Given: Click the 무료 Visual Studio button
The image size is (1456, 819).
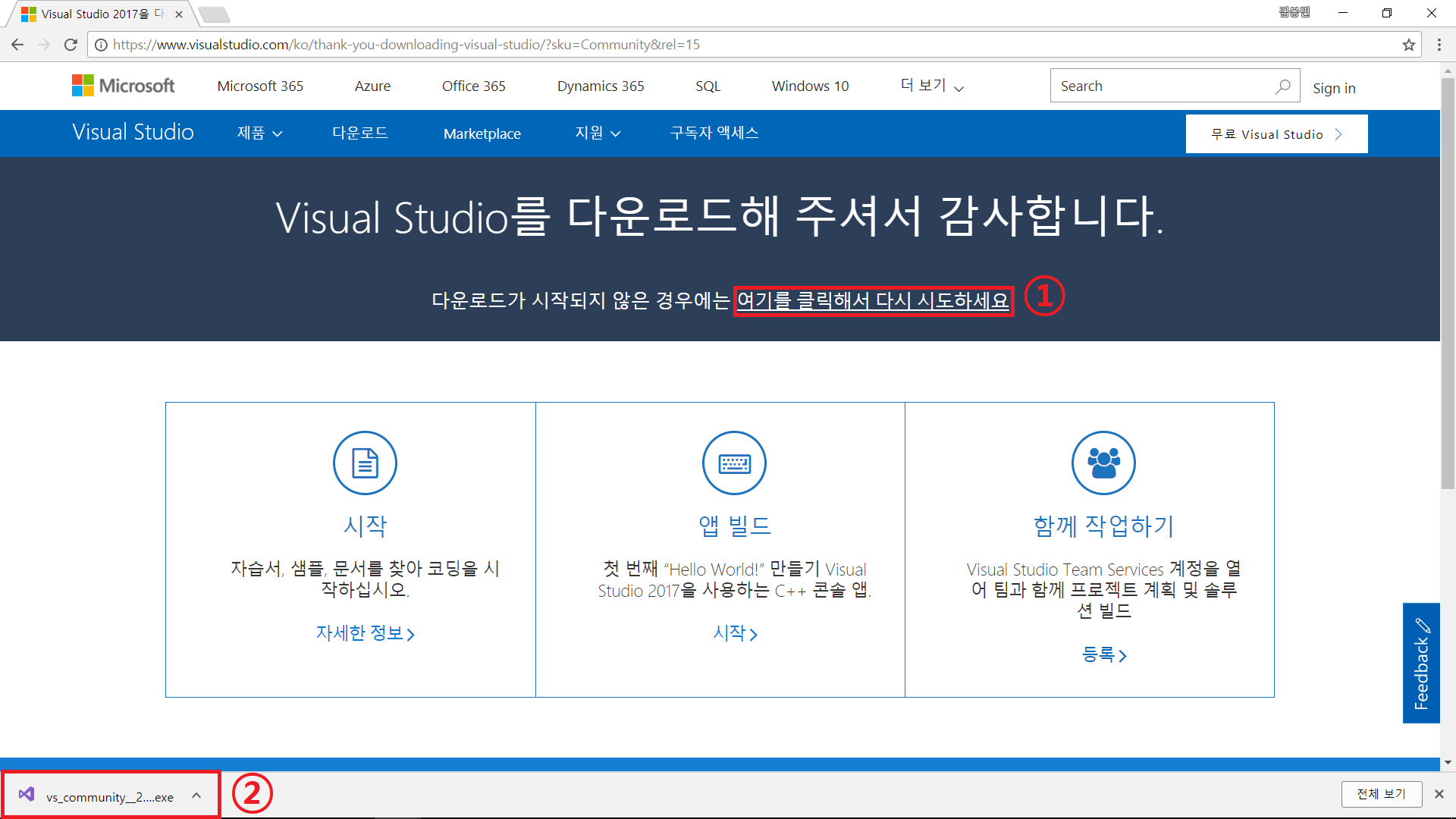Looking at the screenshot, I should [1276, 134].
